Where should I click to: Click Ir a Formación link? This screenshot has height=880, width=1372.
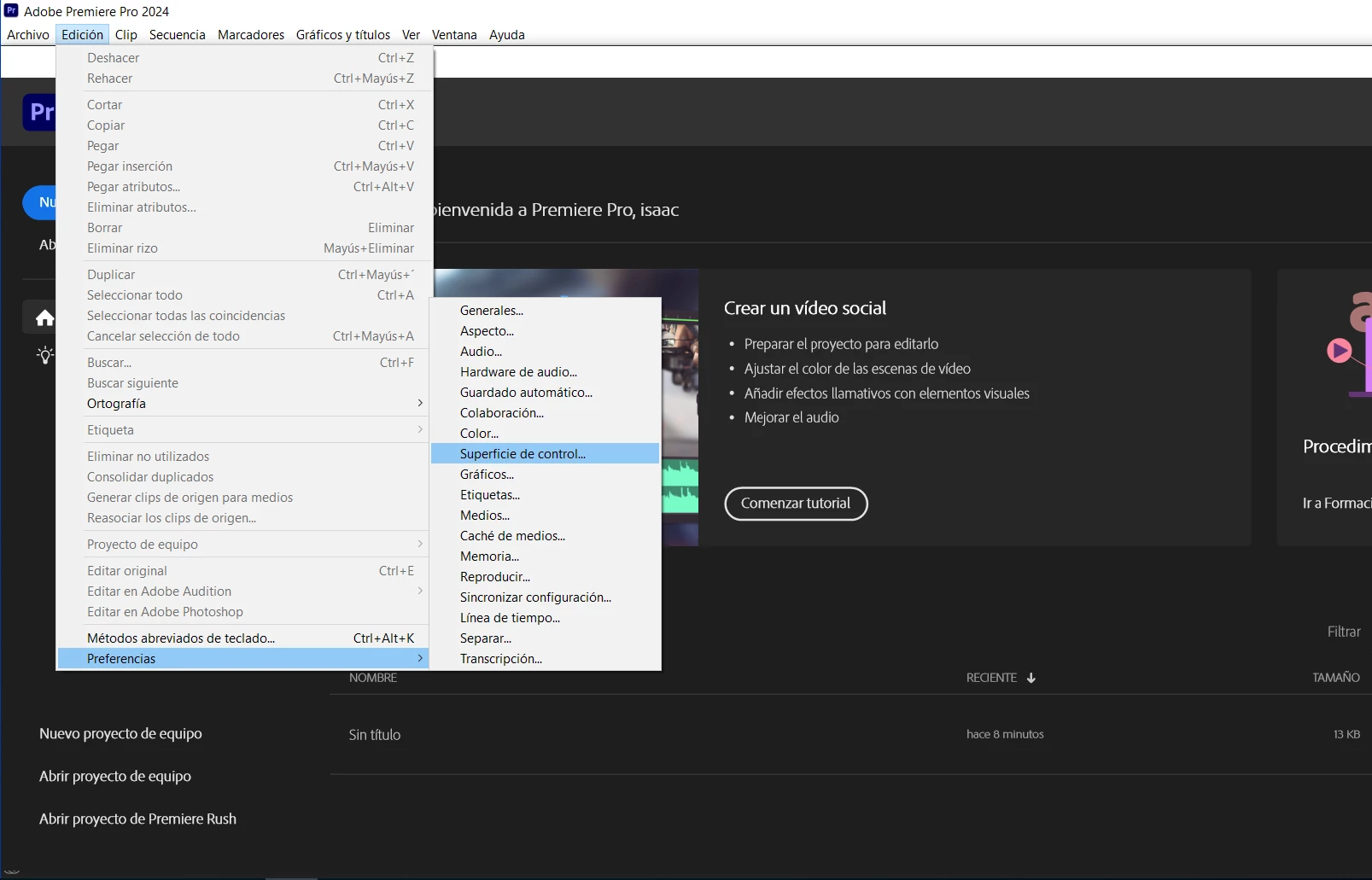pyautogui.click(x=1337, y=504)
